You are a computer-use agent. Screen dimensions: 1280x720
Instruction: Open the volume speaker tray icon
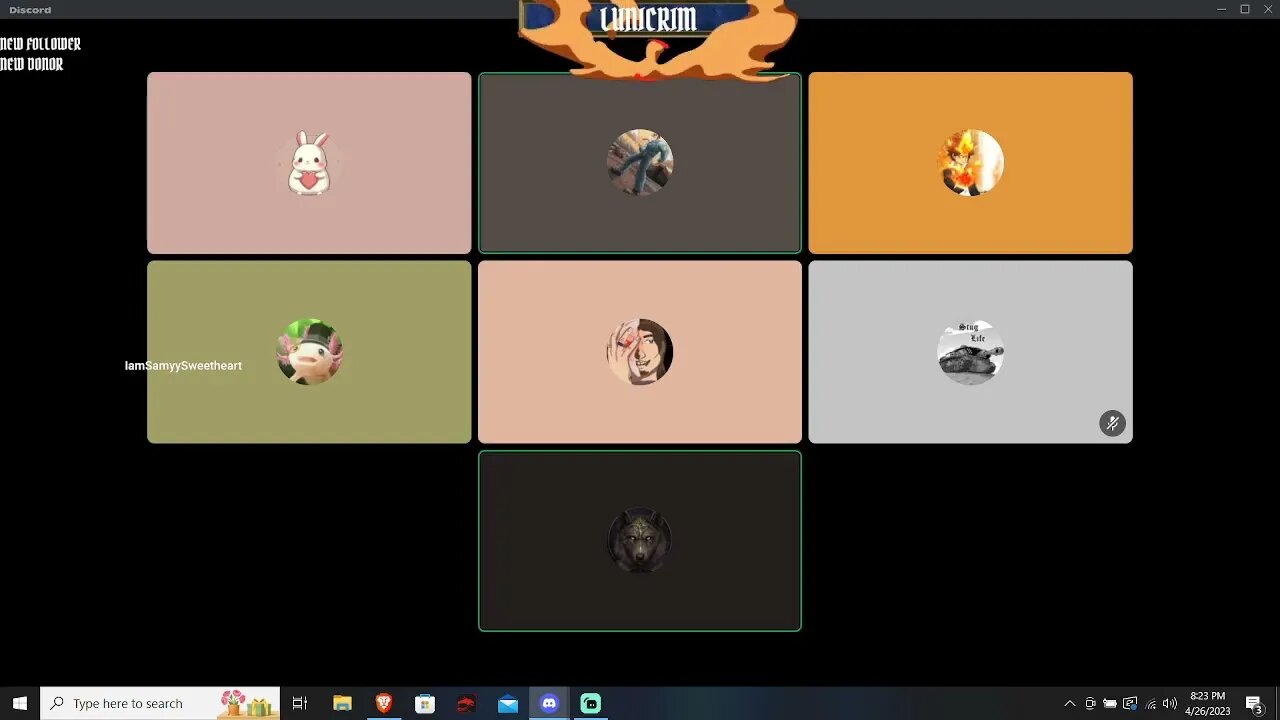[1170, 703]
